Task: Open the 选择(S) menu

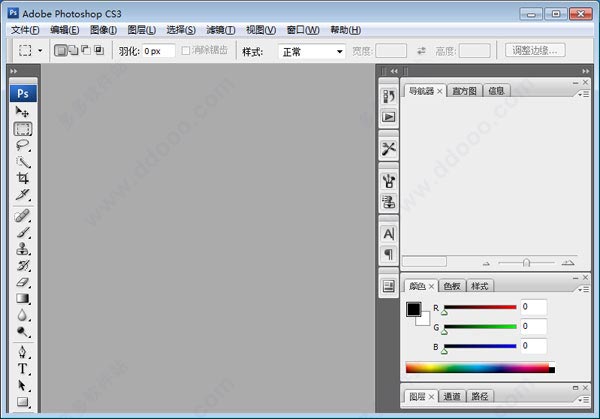Action: [181, 30]
